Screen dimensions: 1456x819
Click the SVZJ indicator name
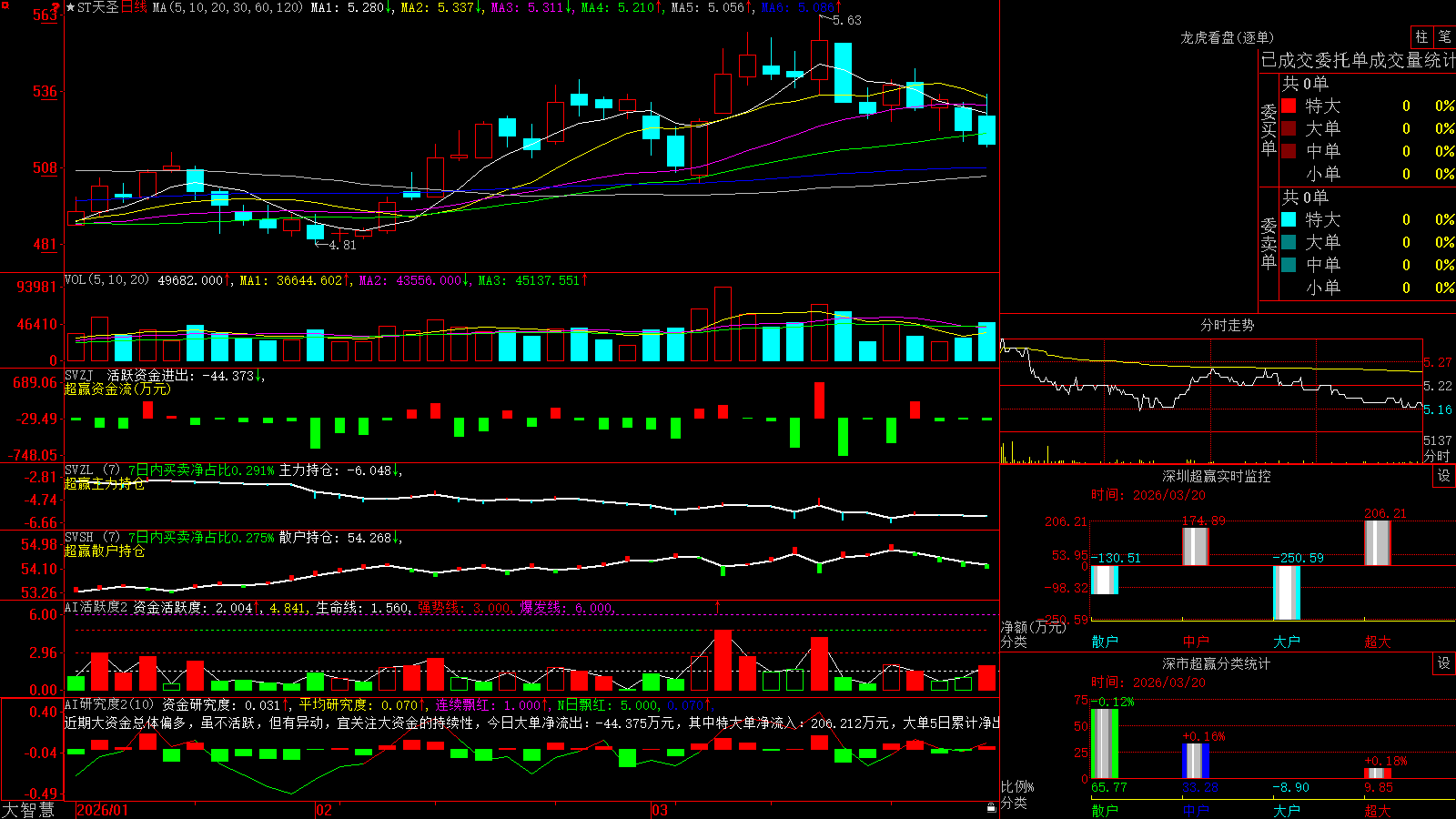[78, 375]
